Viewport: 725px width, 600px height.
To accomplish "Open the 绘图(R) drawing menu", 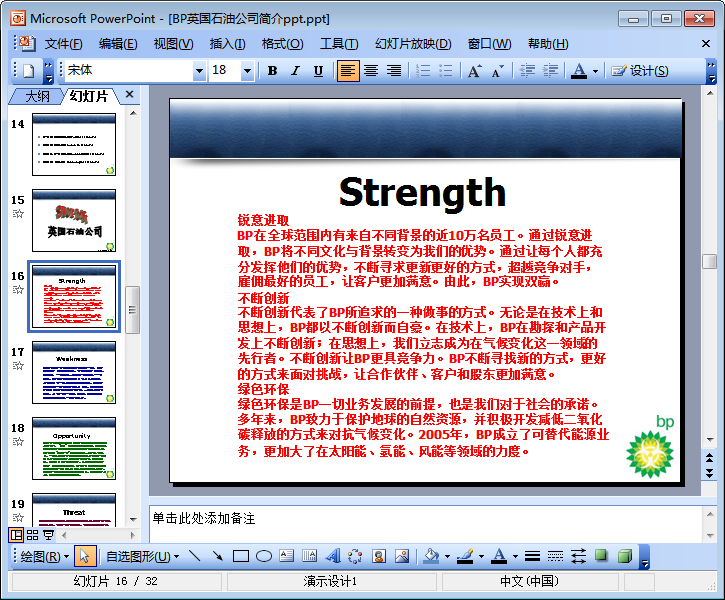I will (44, 556).
